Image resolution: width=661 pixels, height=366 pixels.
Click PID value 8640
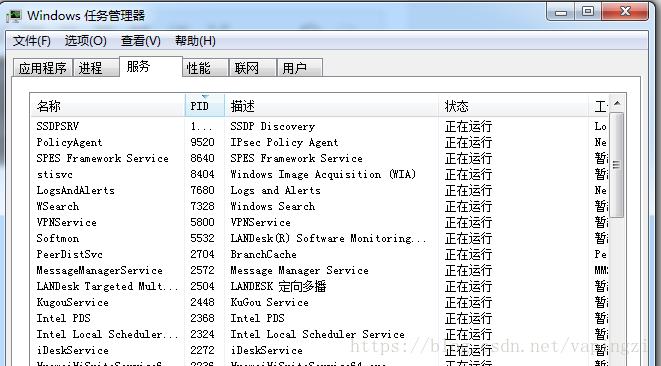point(202,159)
